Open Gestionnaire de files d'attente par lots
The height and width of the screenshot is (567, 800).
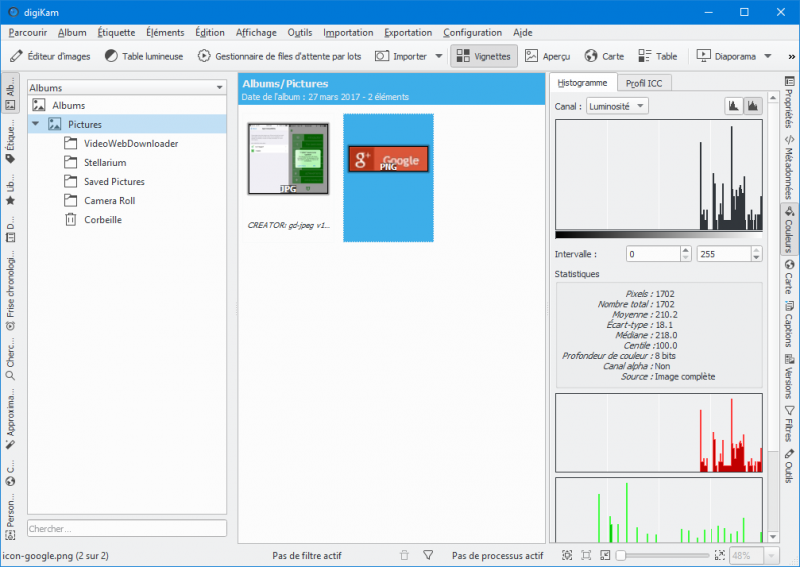pyautogui.click(x=280, y=56)
